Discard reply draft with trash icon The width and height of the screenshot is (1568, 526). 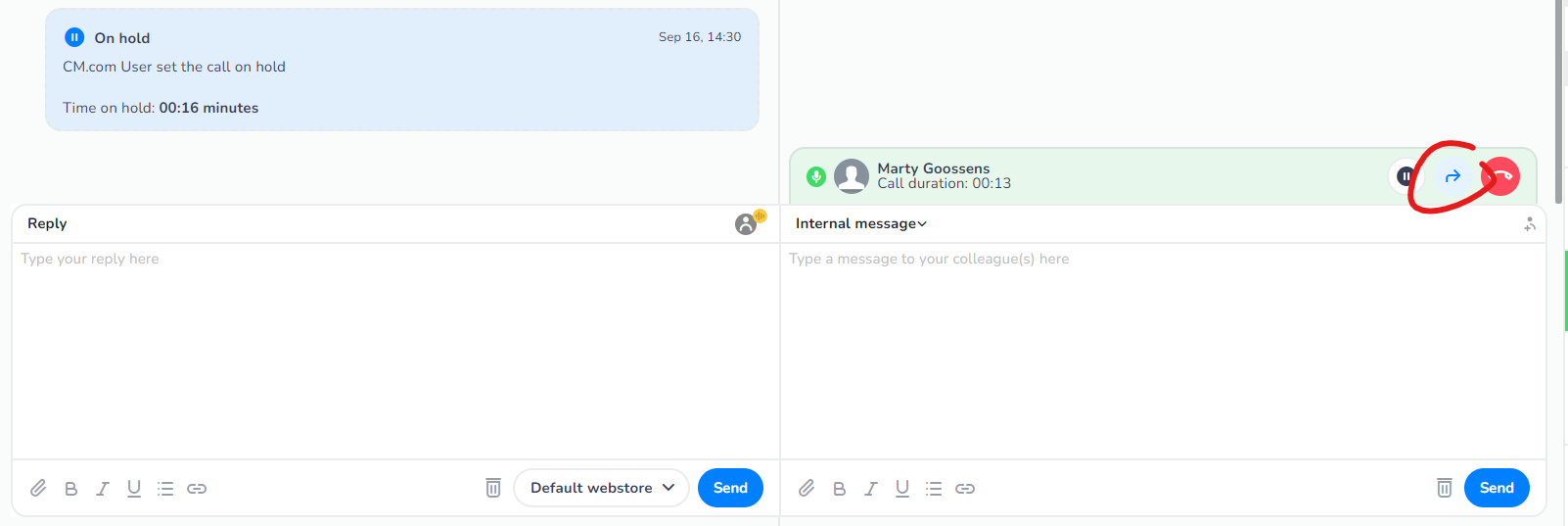tap(493, 488)
